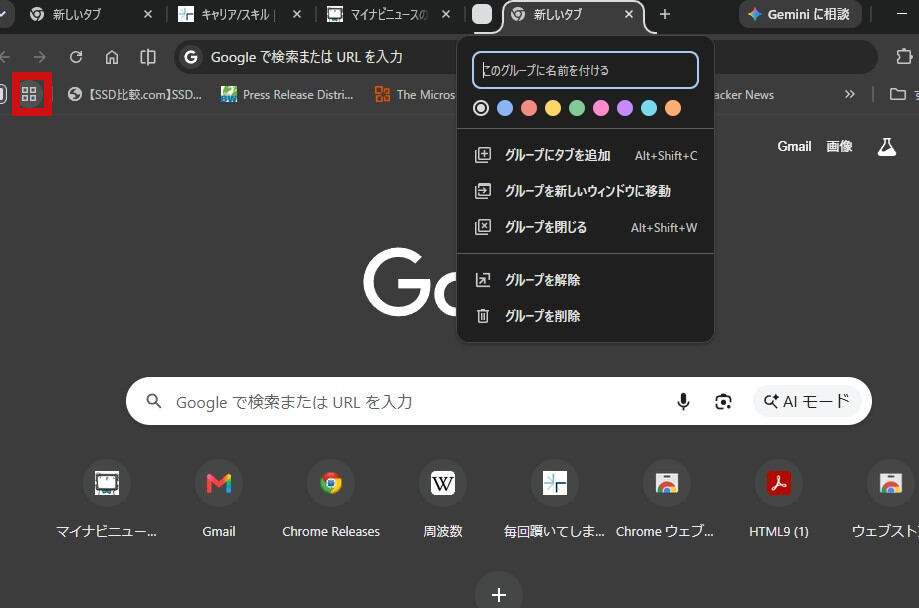Viewport: 919px width, 608px height.
Task: Open the 毎回躓いてしま... shortcut tile
Action: (x=554, y=498)
